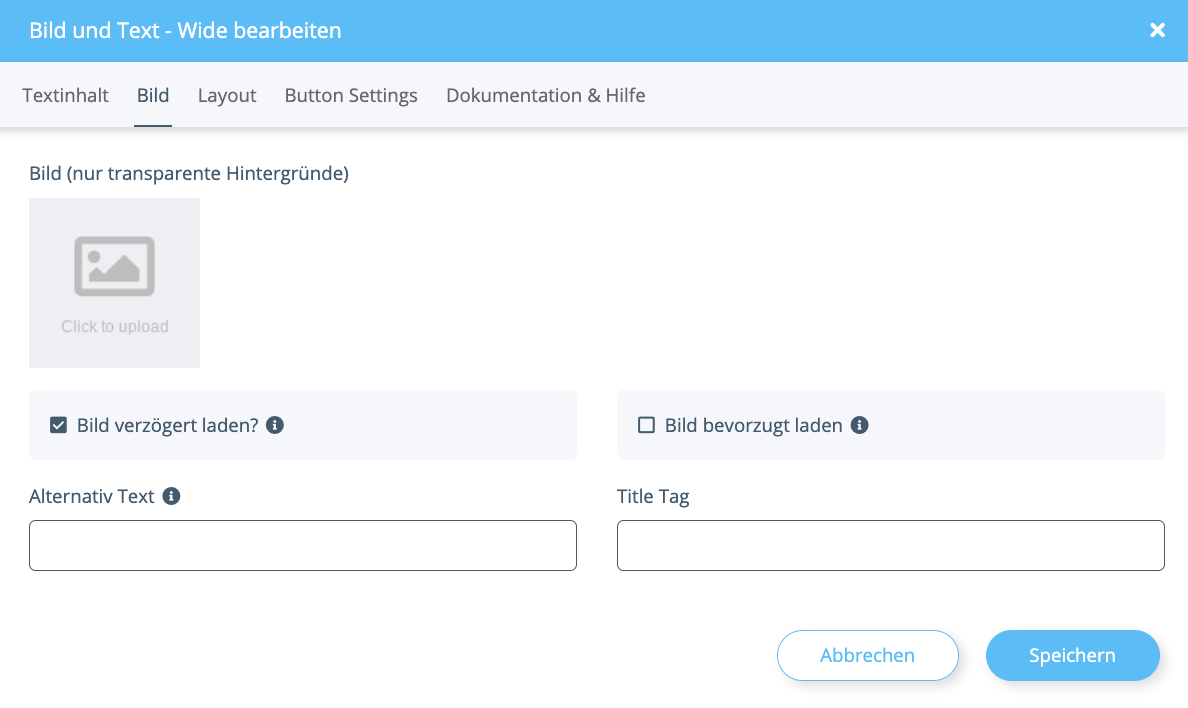Open the Layout tab

227,96
